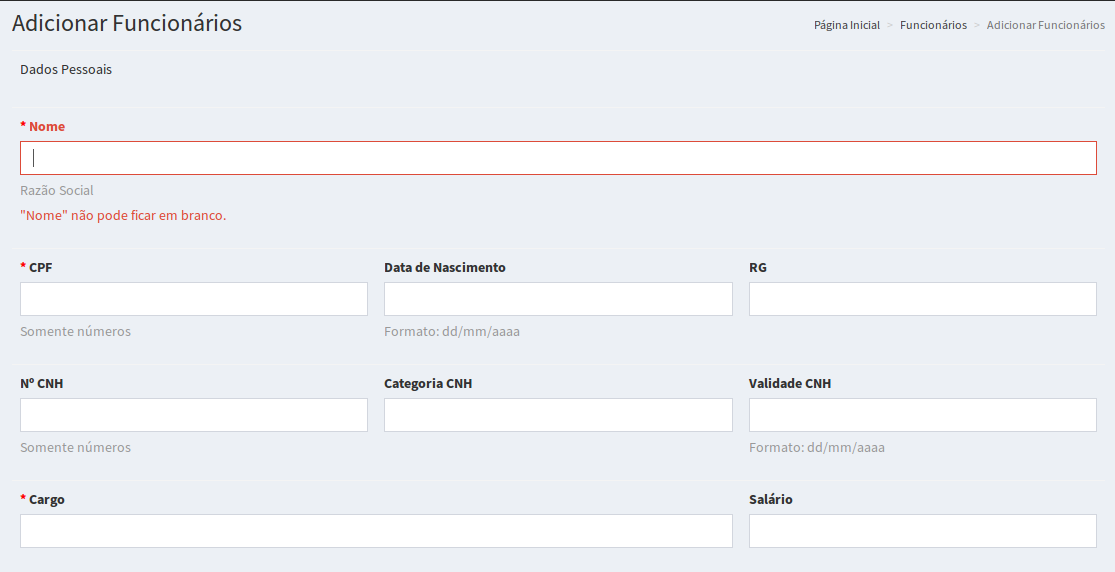The height and width of the screenshot is (572, 1115).
Task: Click the Nome blank error message
Action: (x=123, y=215)
